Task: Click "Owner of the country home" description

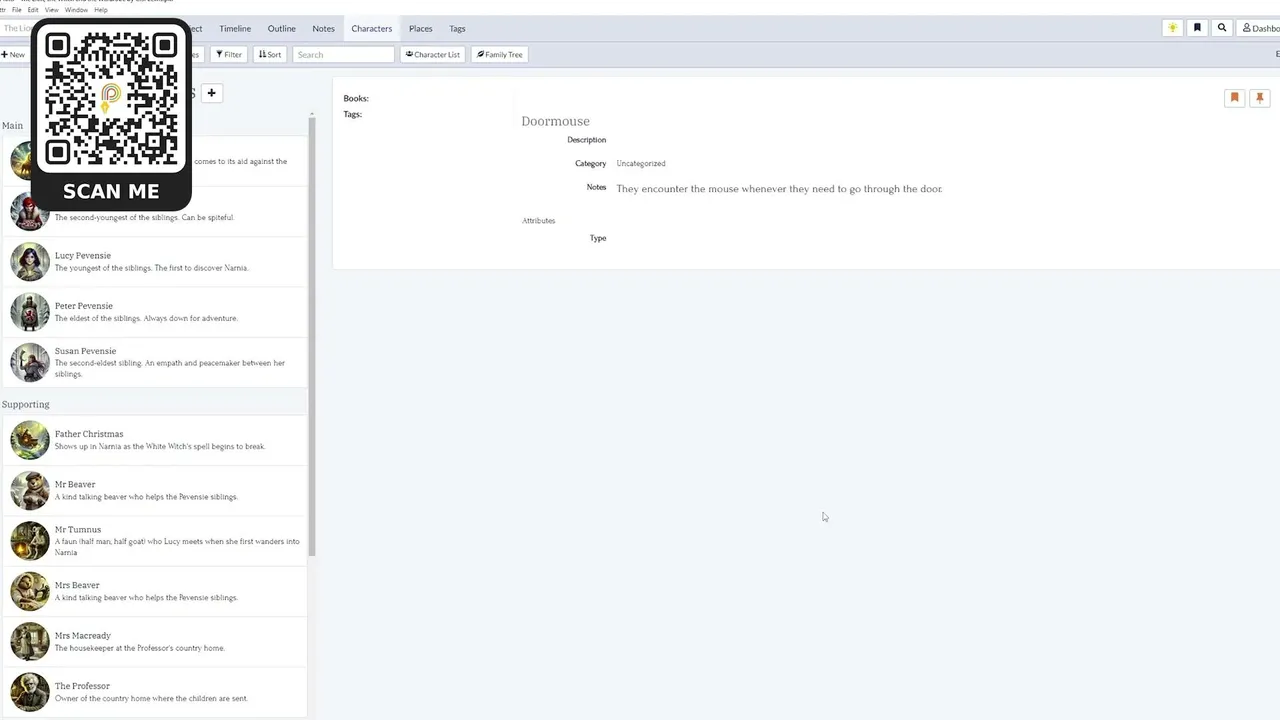Action: pyautogui.click(x=151, y=698)
